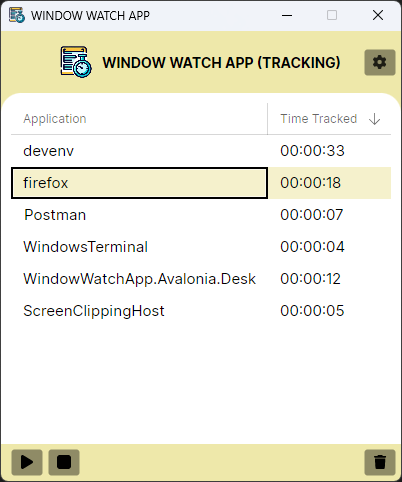Select the Postman row
Image resolution: width=402 pixels, height=482 pixels.
201,215
